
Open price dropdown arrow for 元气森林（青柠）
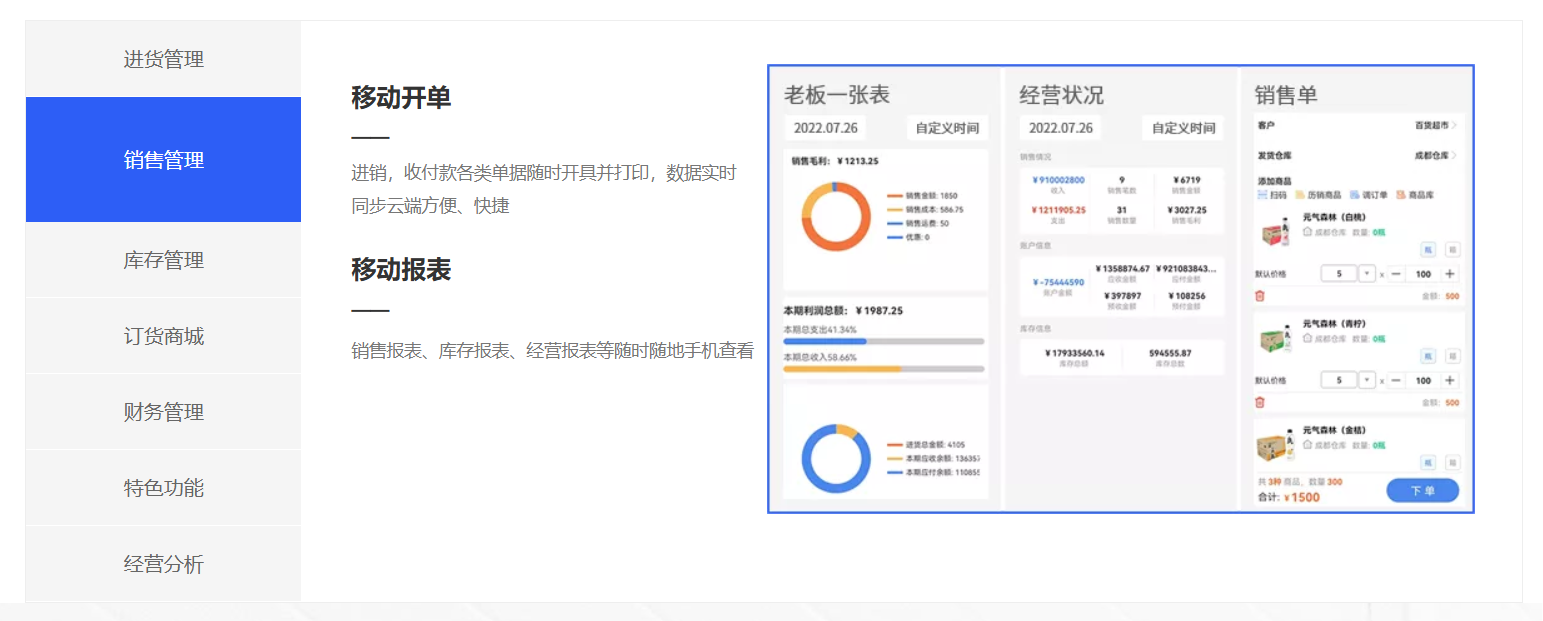[1367, 380]
